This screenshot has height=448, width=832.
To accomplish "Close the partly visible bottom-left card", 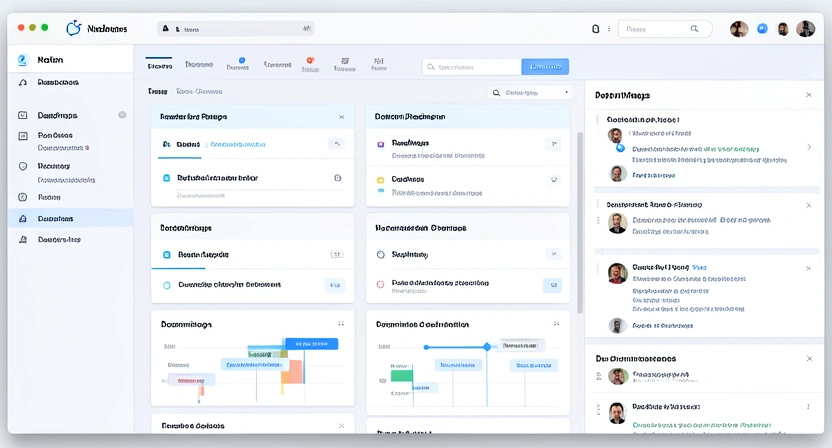I will [x=341, y=426].
